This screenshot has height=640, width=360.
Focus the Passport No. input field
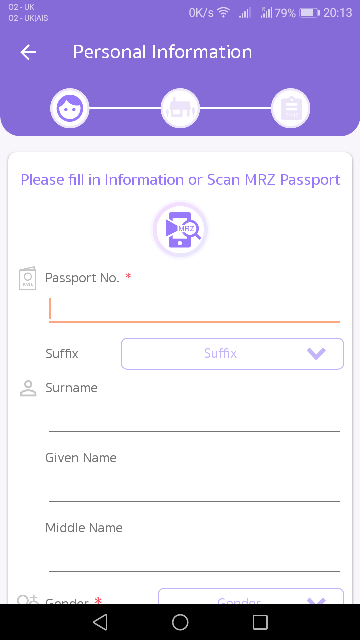pos(194,309)
